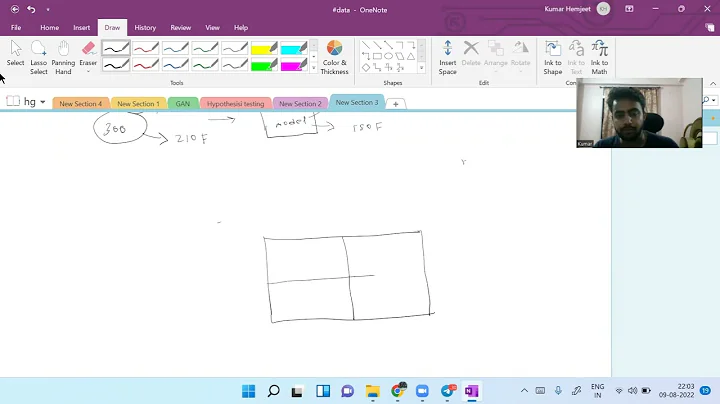This screenshot has width=720, height=404.
Task: Select the rectangle shape in Shapes
Action: [x=377, y=56]
